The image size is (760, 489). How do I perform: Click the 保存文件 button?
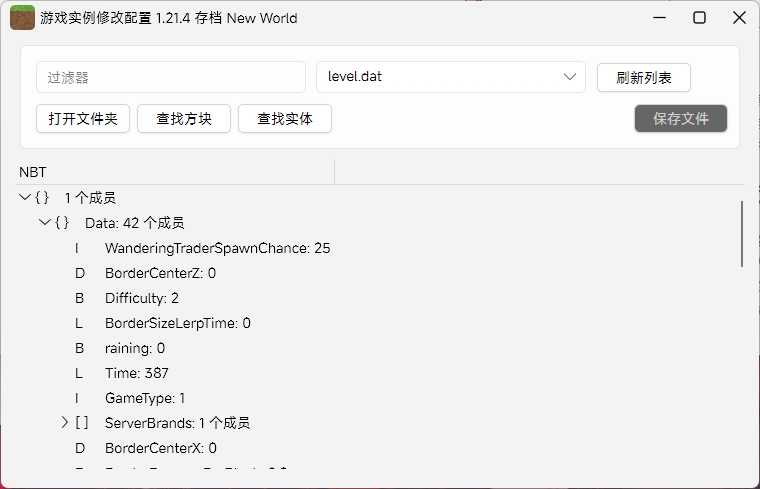click(x=681, y=118)
